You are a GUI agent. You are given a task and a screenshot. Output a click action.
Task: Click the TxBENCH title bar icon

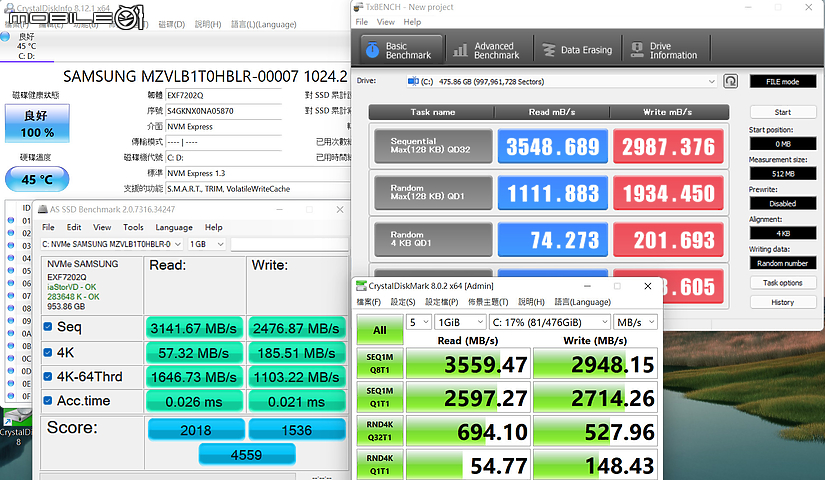click(x=358, y=7)
